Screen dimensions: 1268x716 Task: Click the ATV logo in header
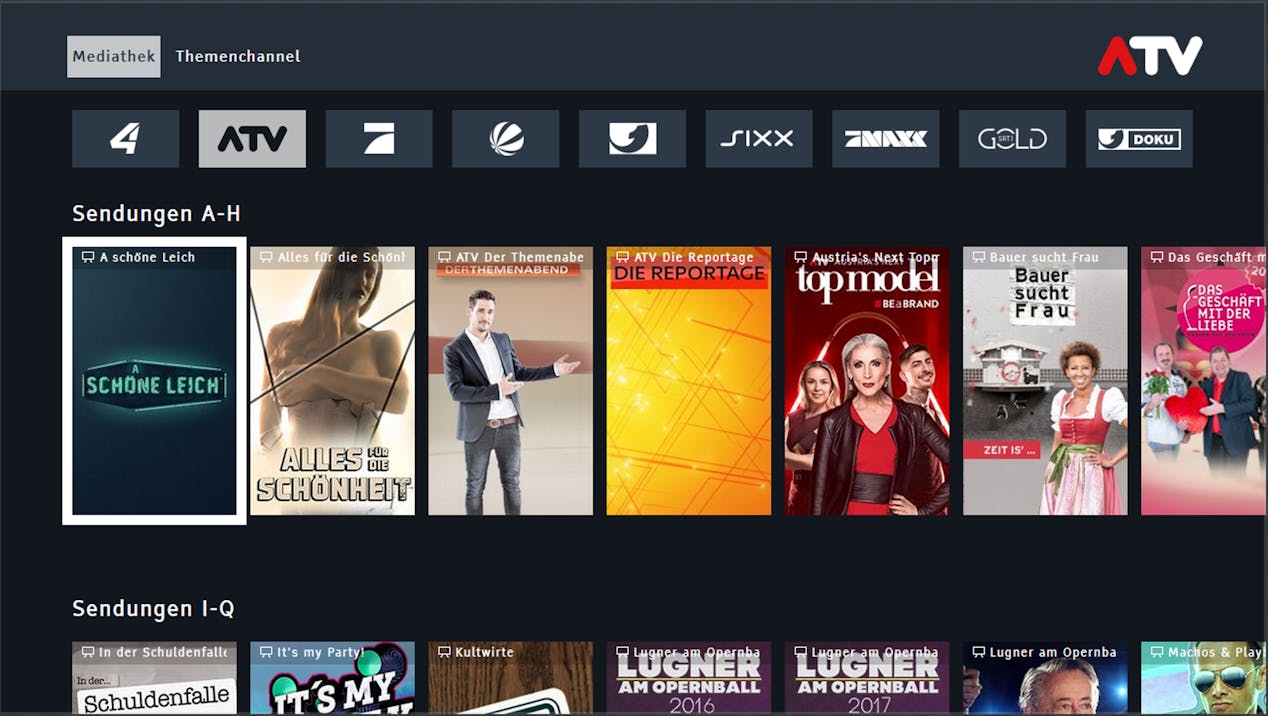pos(1150,56)
